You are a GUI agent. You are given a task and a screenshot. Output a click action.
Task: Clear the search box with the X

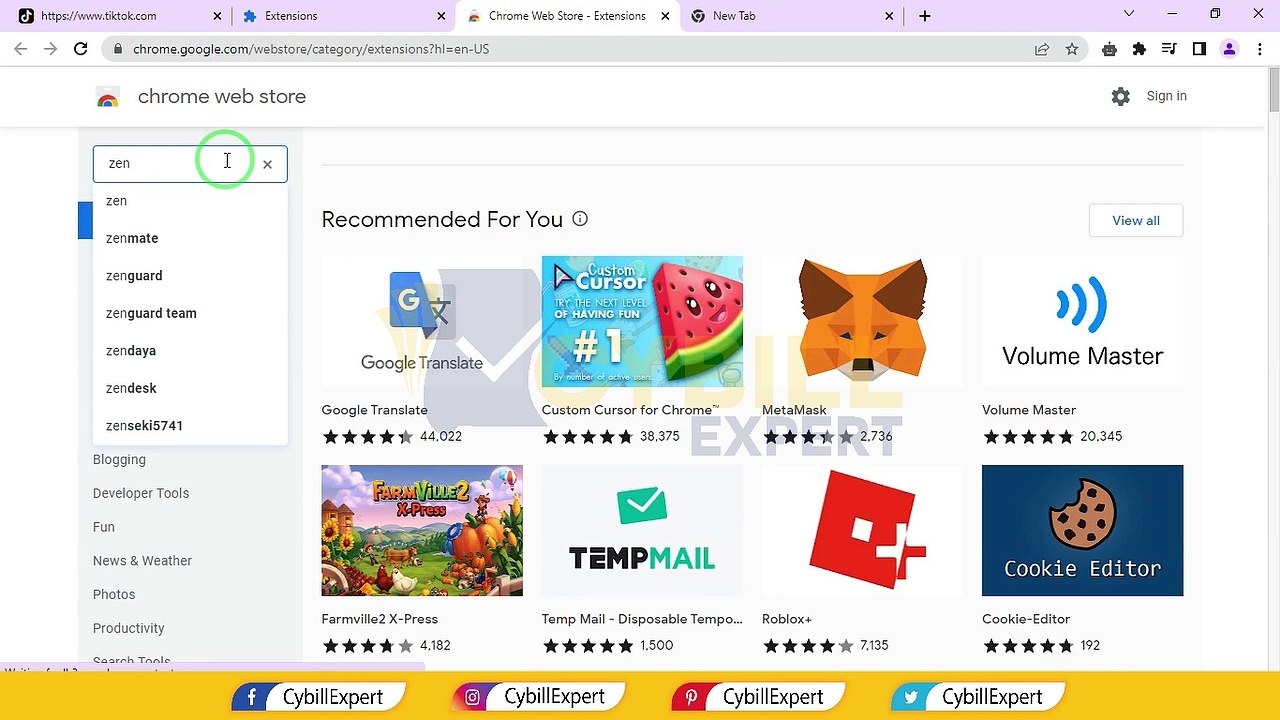click(x=267, y=164)
